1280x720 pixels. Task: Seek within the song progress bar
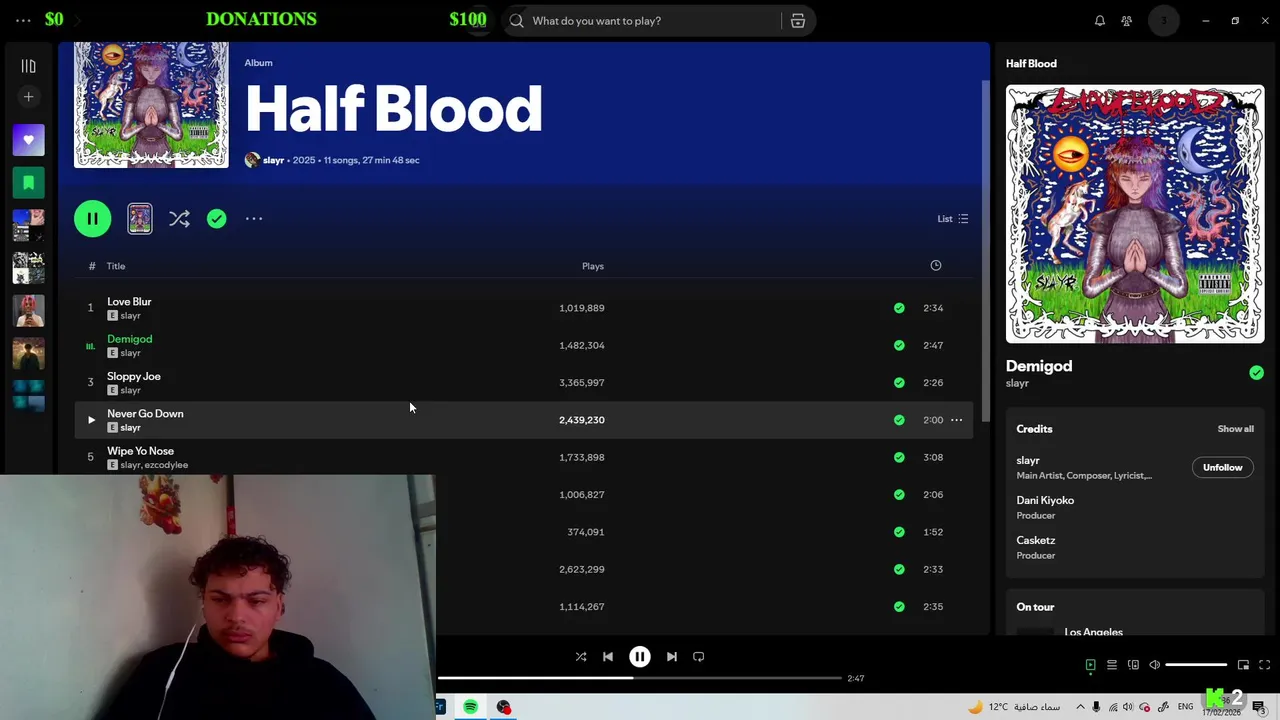pyautogui.click(x=640, y=678)
